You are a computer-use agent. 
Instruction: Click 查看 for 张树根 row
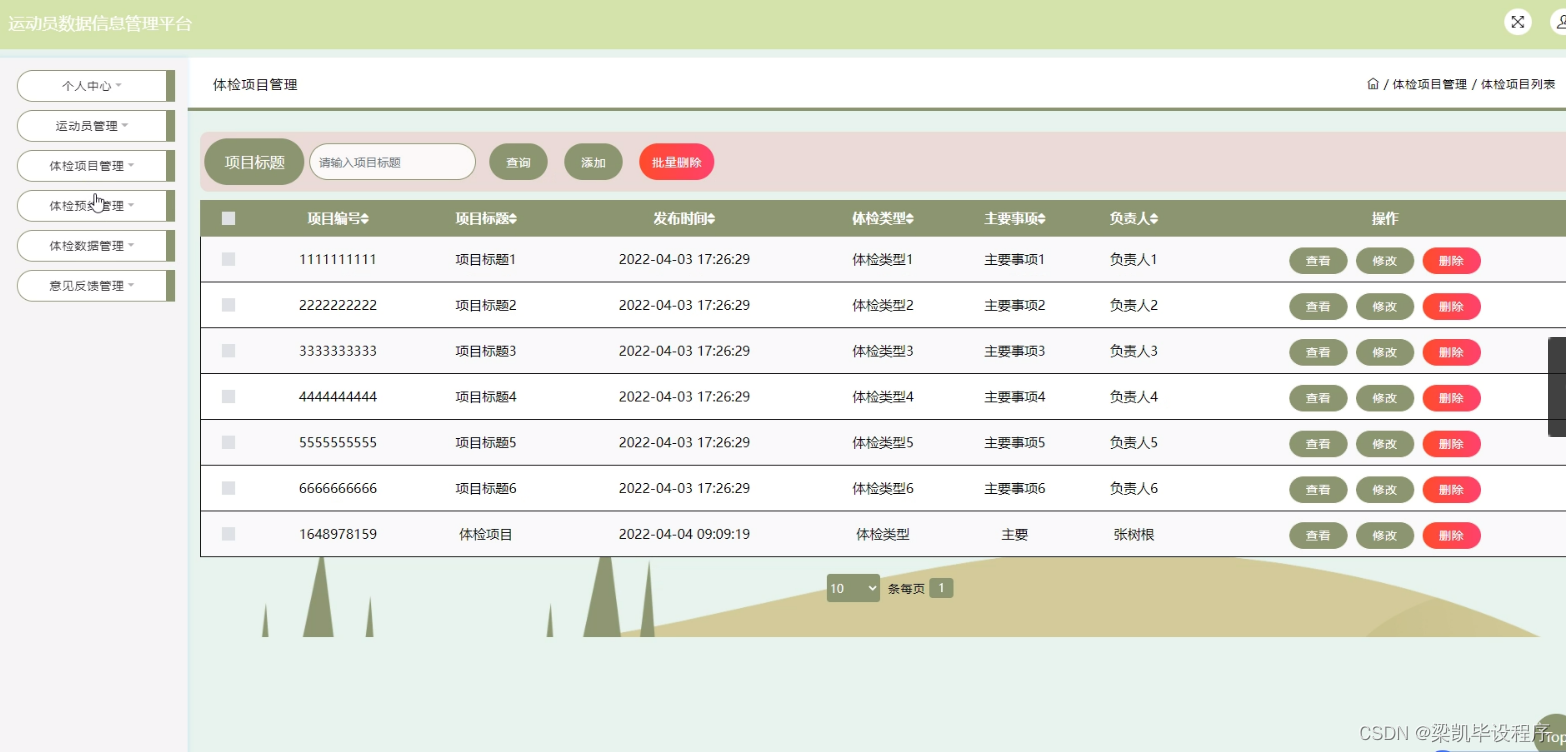pyautogui.click(x=1318, y=536)
